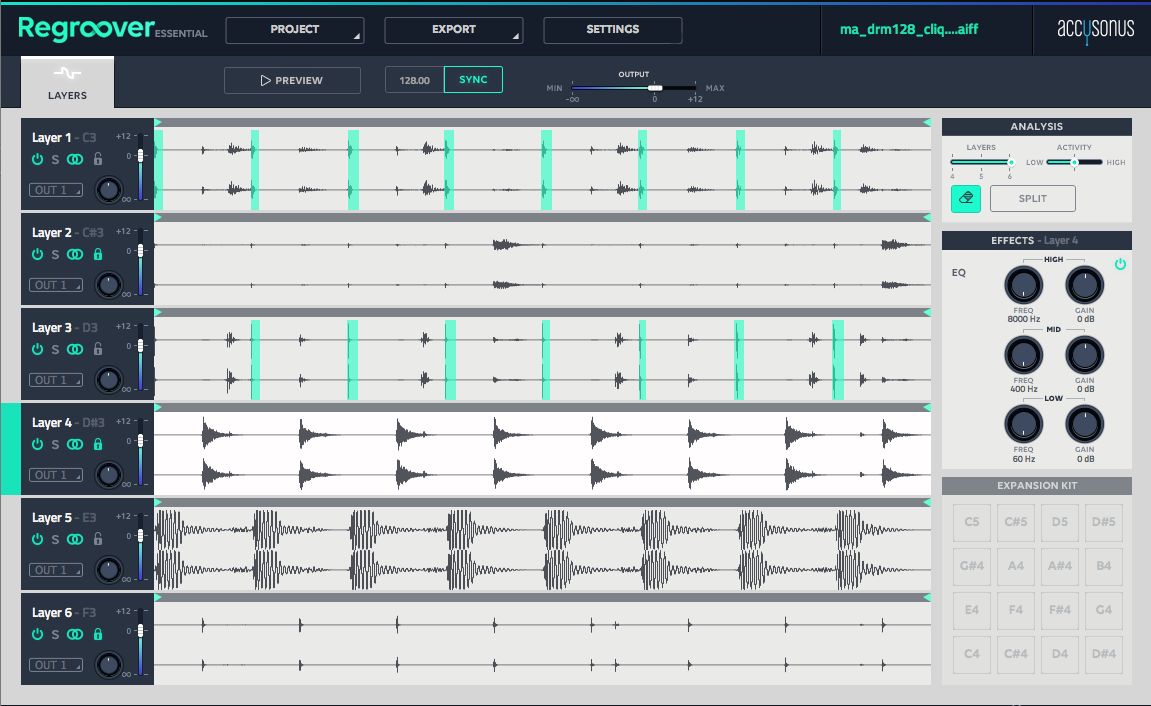The image size is (1151, 706).
Task: Solo Layer 5
Action: [x=55, y=539]
